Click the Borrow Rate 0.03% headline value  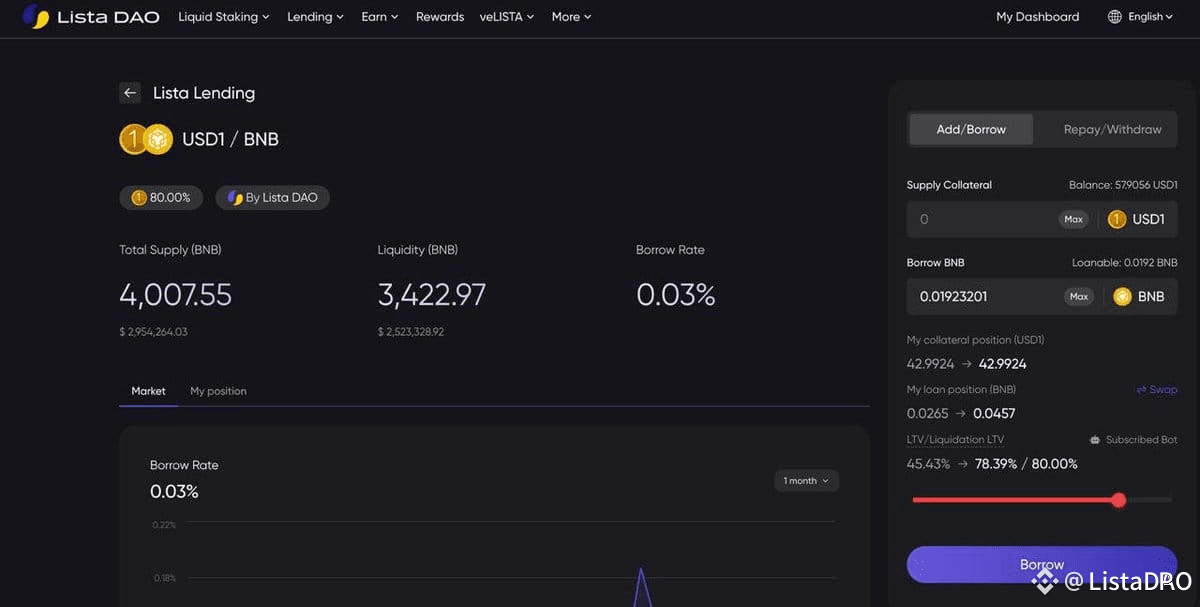(676, 295)
